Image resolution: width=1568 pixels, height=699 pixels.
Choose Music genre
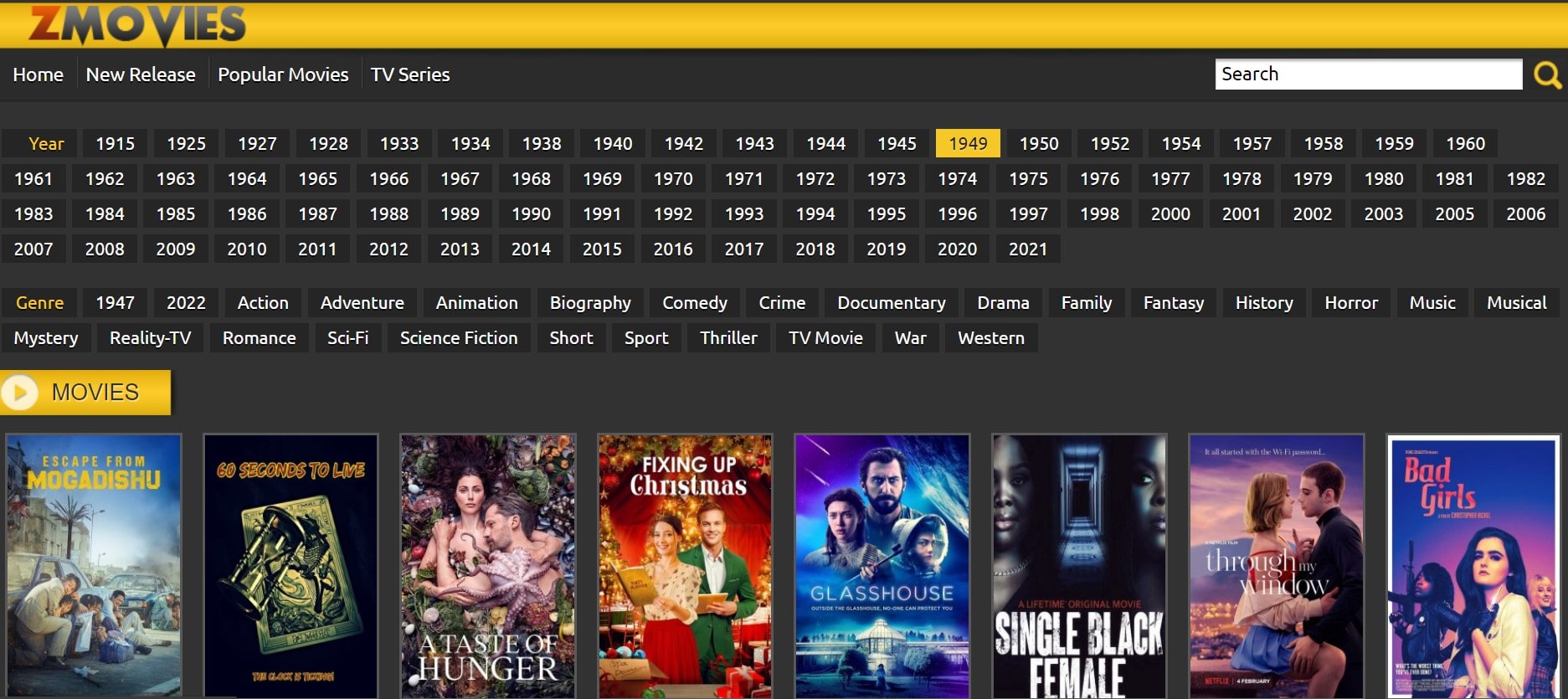pos(1432,302)
